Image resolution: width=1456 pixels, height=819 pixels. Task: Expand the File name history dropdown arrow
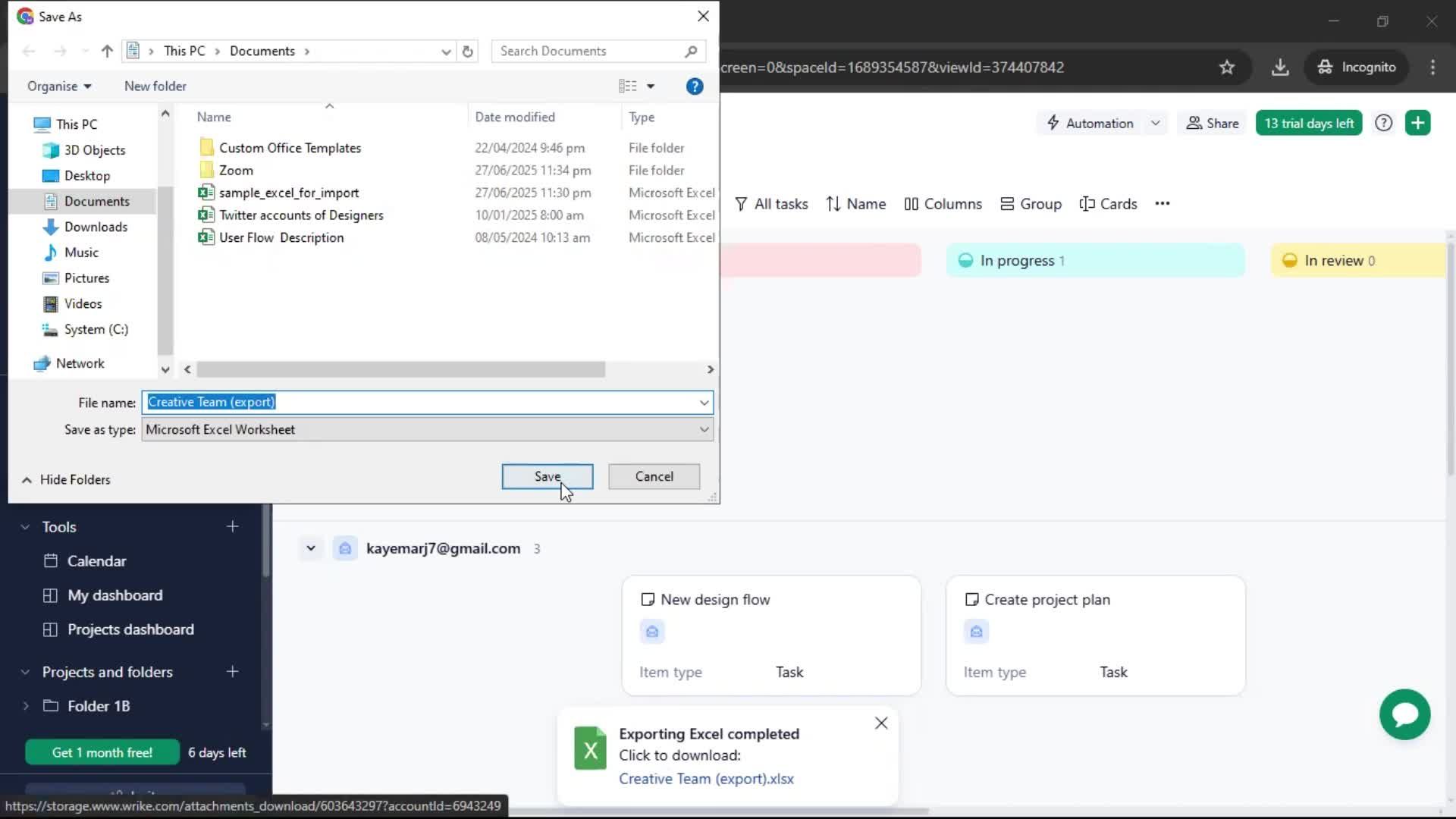[x=704, y=402]
